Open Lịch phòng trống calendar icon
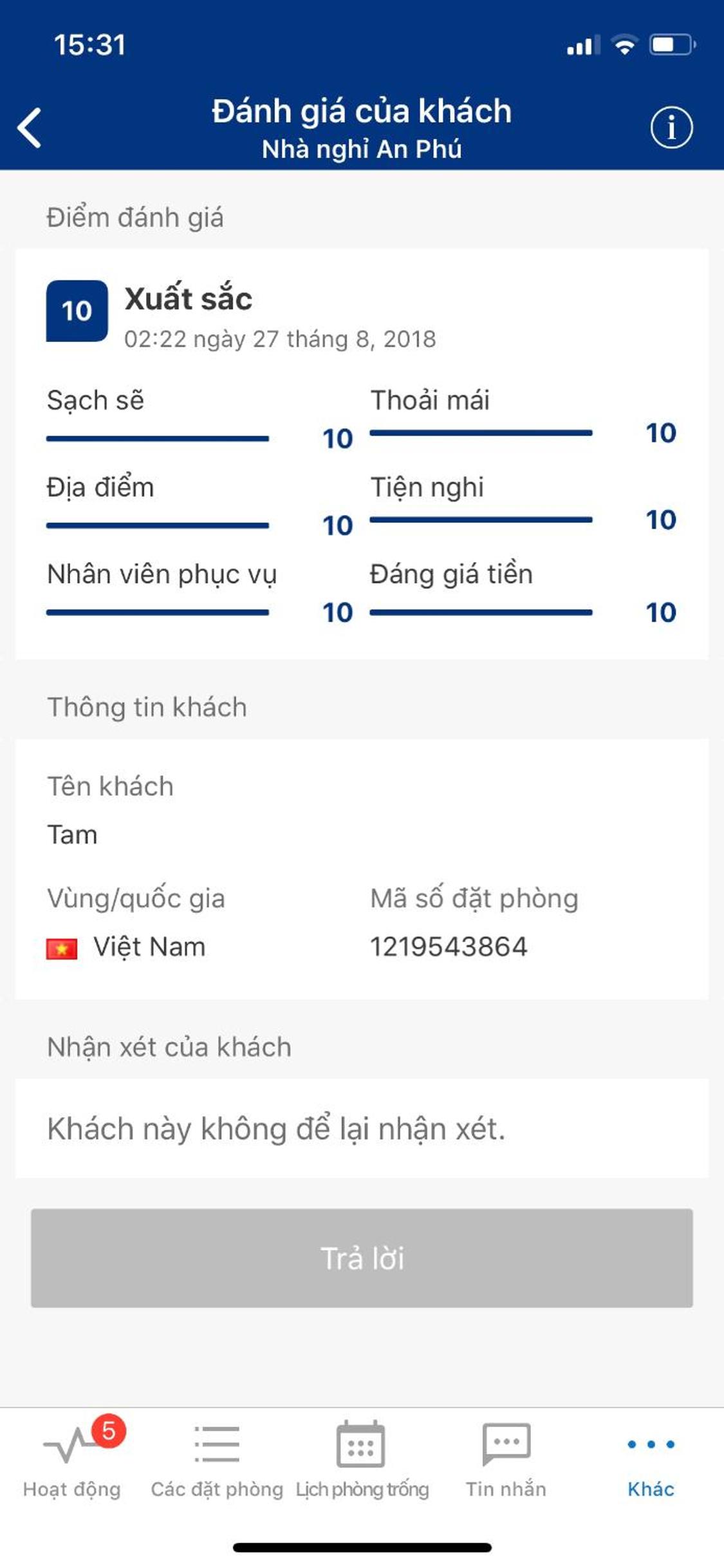This screenshot has height=1568, width=724. click(361, 1444)
